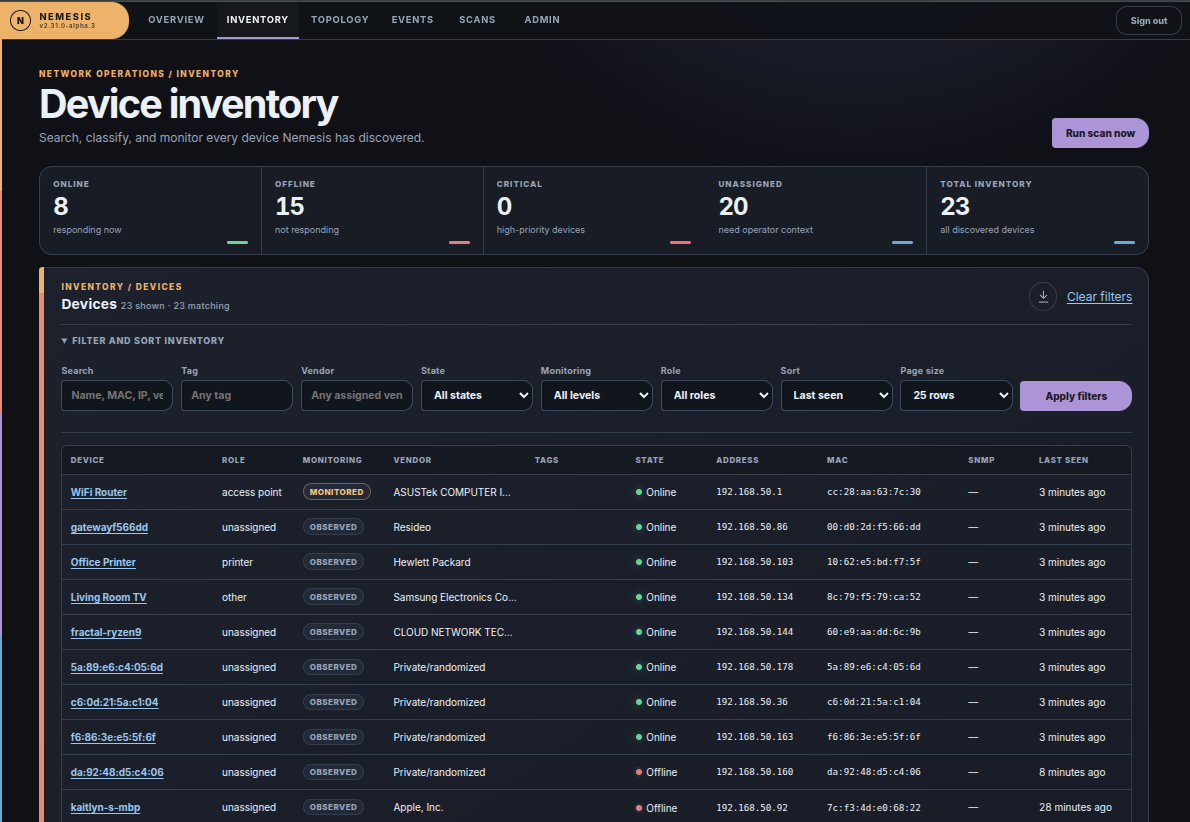Screen dimensions: 1190x822
Task: Open the Page size 25 rows dropdown
Action: point(956,395)
